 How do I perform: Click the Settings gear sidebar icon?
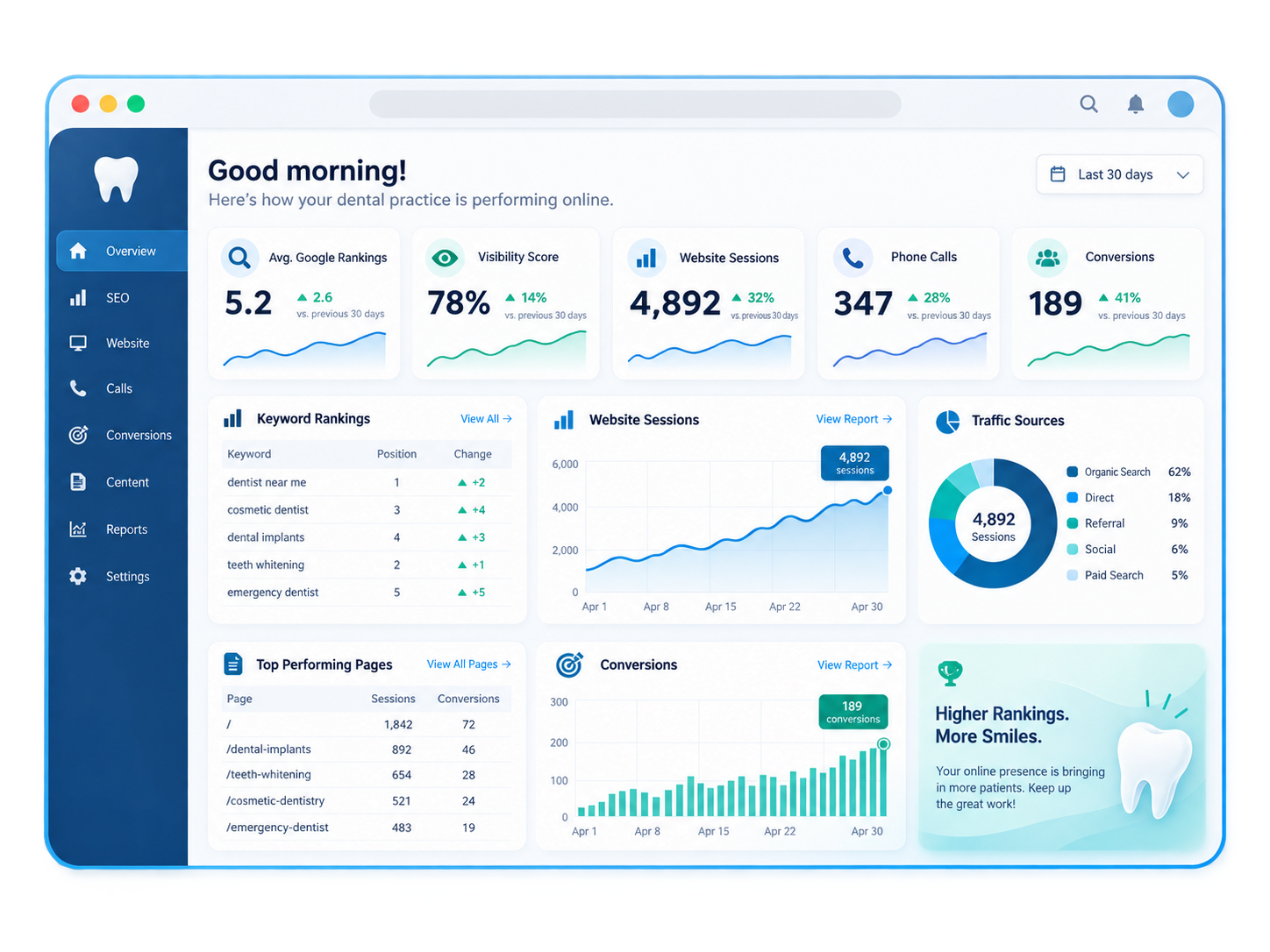tap(78, 576)
